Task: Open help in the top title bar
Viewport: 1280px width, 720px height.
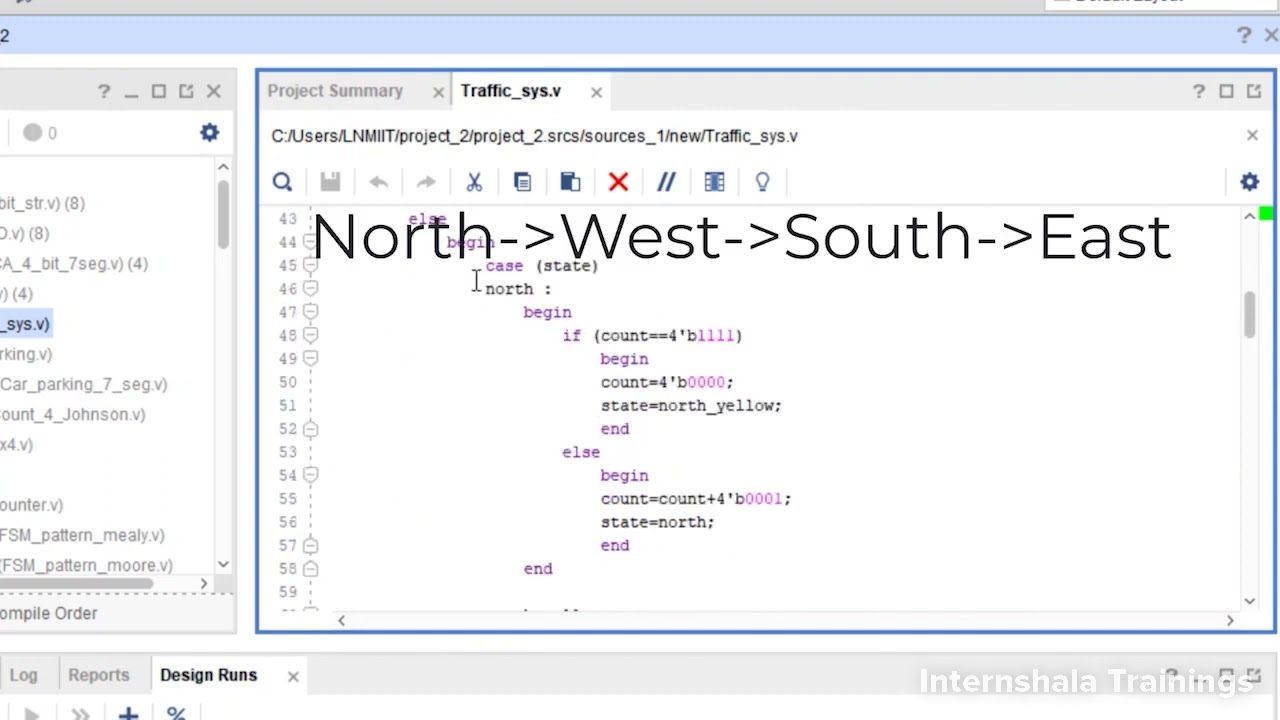Action: click(1244, 35)
